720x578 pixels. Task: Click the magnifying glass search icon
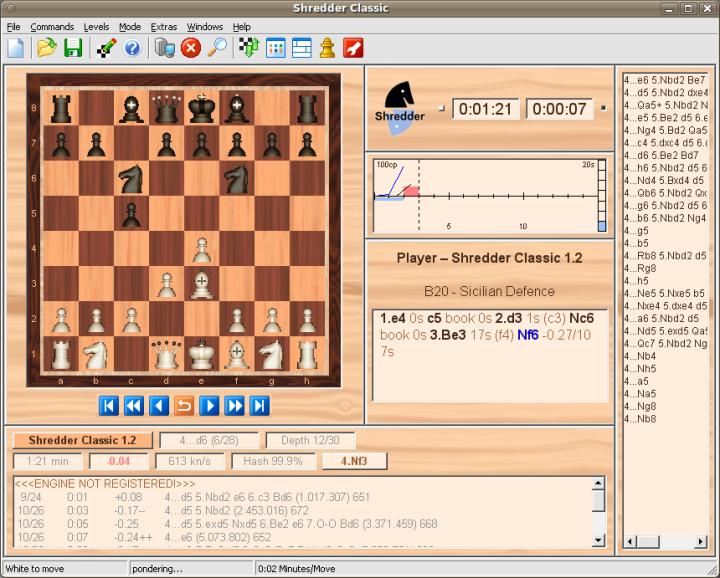pos(216,47)
